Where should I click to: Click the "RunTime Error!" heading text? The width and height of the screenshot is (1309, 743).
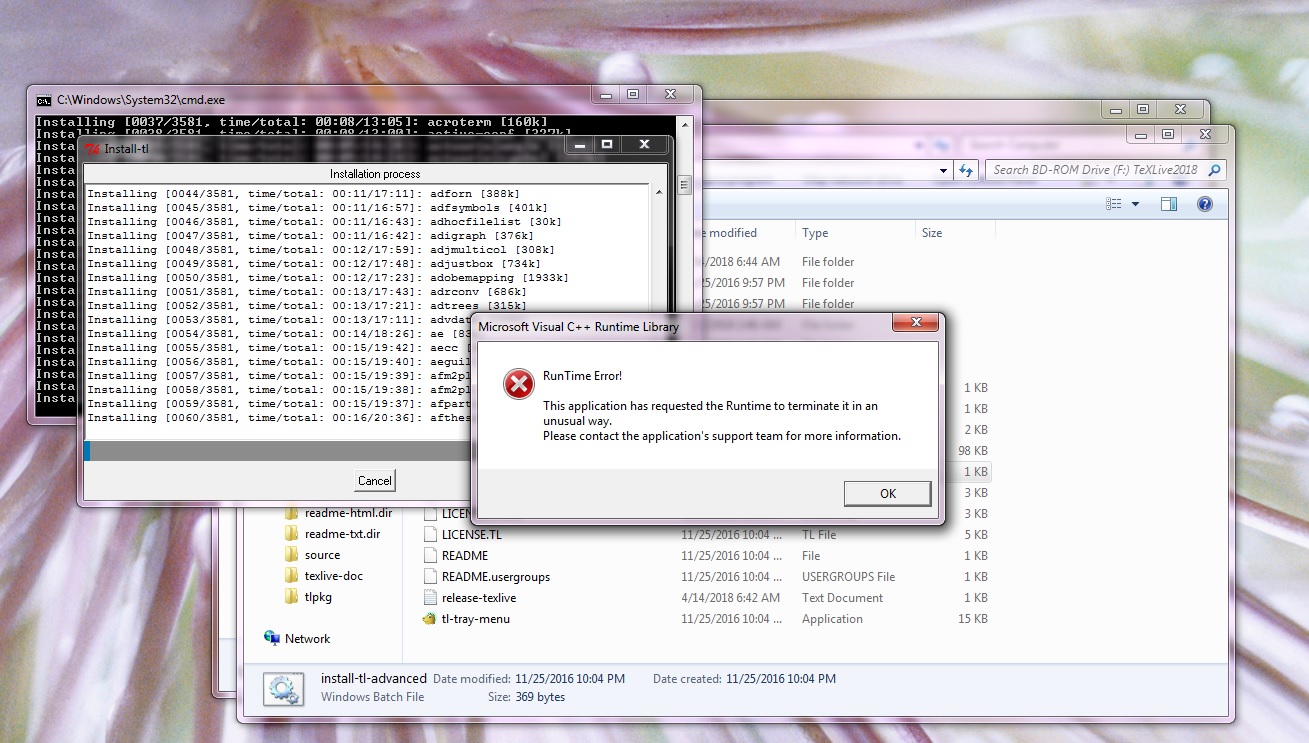[x=582, y=376]
